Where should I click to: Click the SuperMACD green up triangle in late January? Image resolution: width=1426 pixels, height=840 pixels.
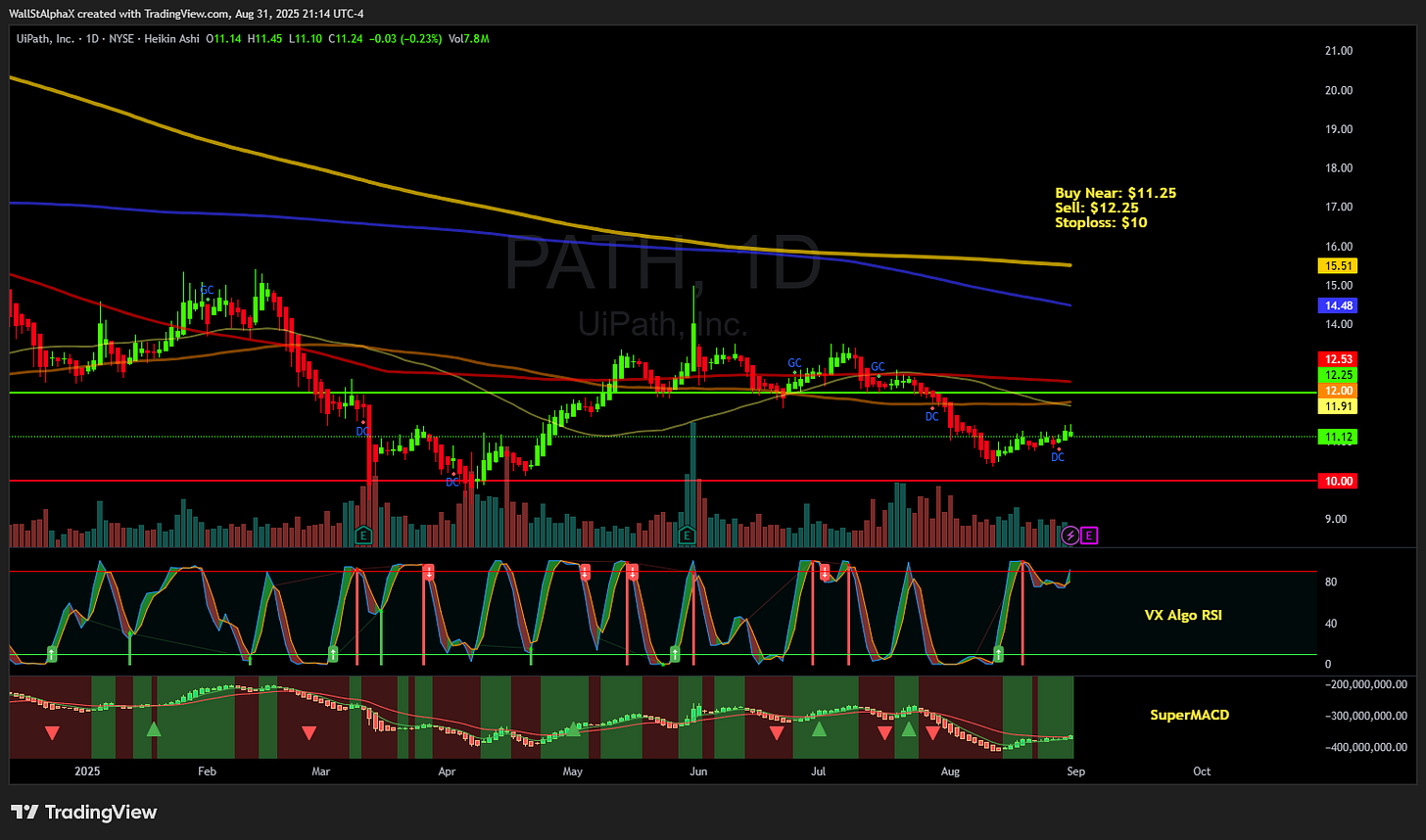153,729
